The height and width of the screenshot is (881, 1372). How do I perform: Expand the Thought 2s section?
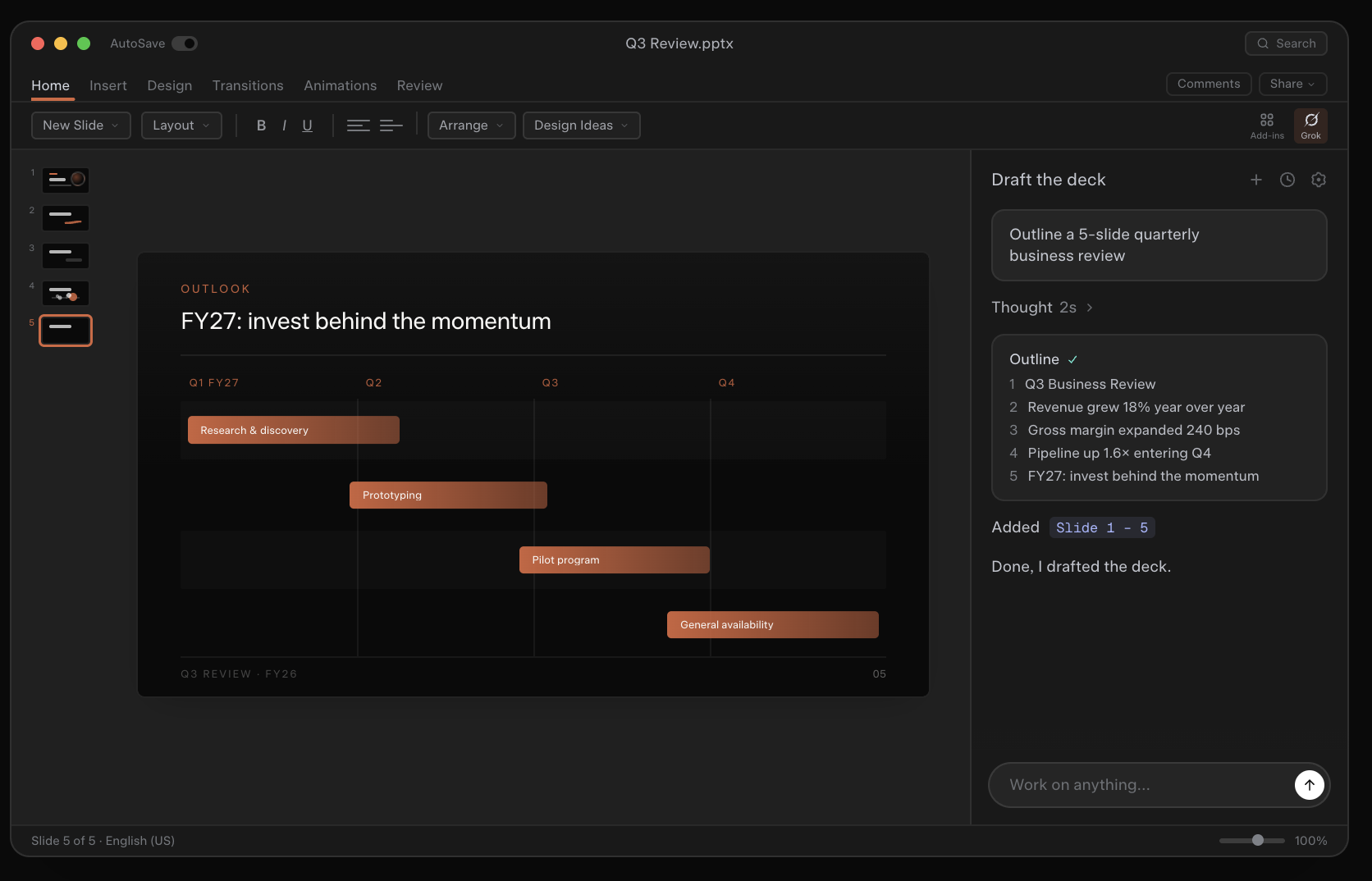pyautogui.click(x=1042, y=308)
